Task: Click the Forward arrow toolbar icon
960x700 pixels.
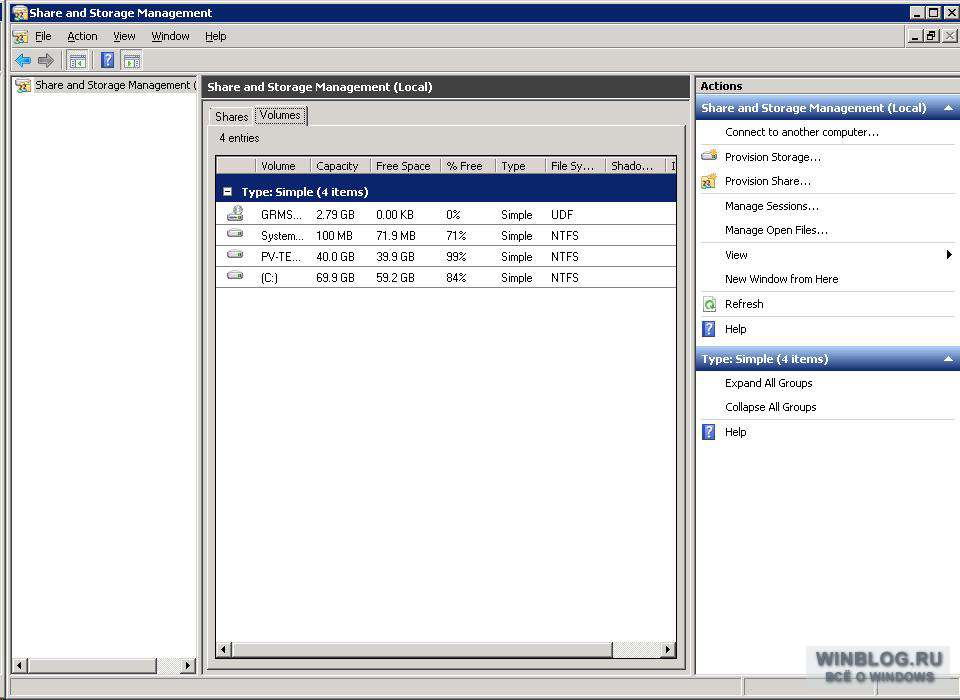Action: [46, 60]
